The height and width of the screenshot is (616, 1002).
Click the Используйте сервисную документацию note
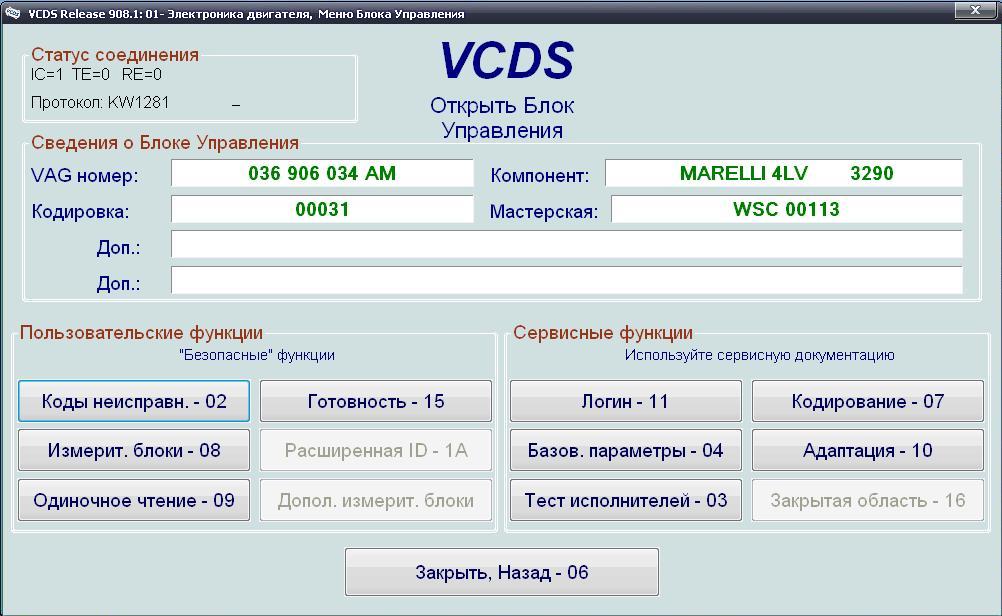click(x=759, y=355)
